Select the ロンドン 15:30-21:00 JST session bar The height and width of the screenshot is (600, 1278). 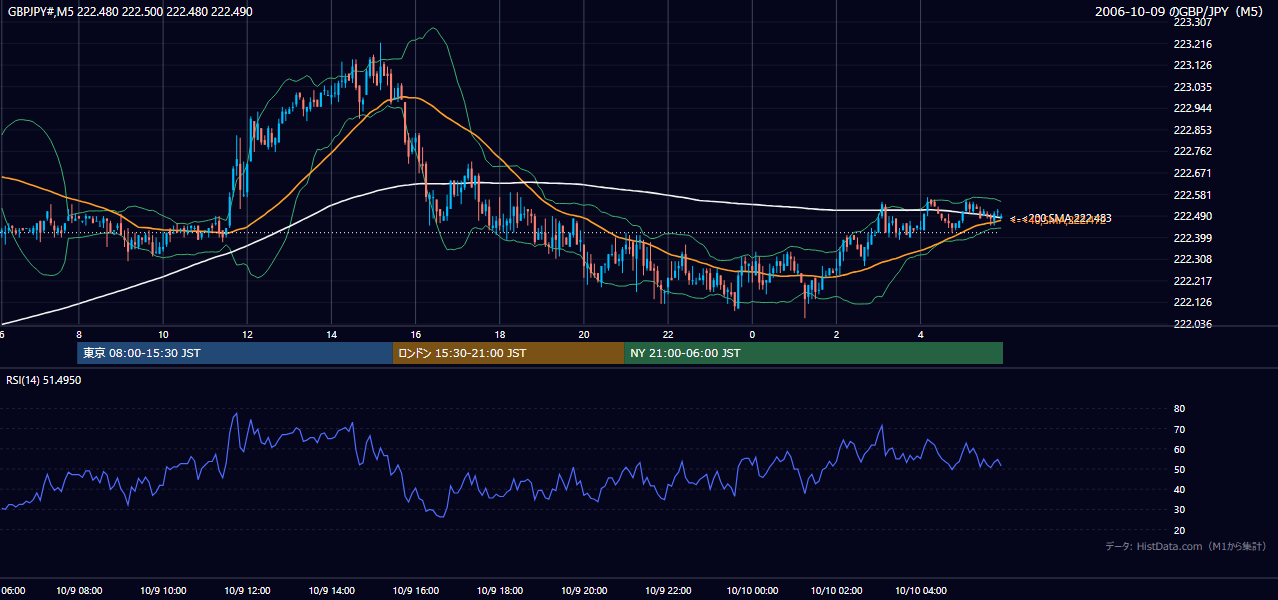tap(508, 353)
